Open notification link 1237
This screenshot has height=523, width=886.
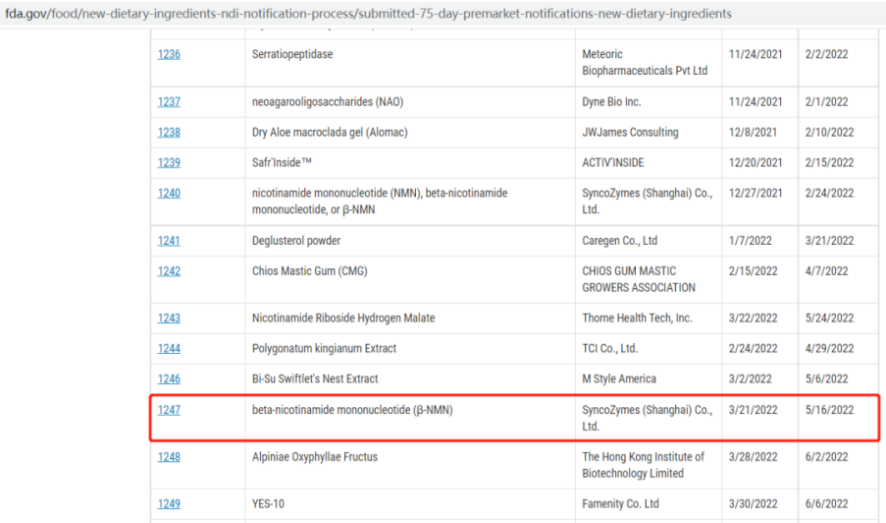169,102
